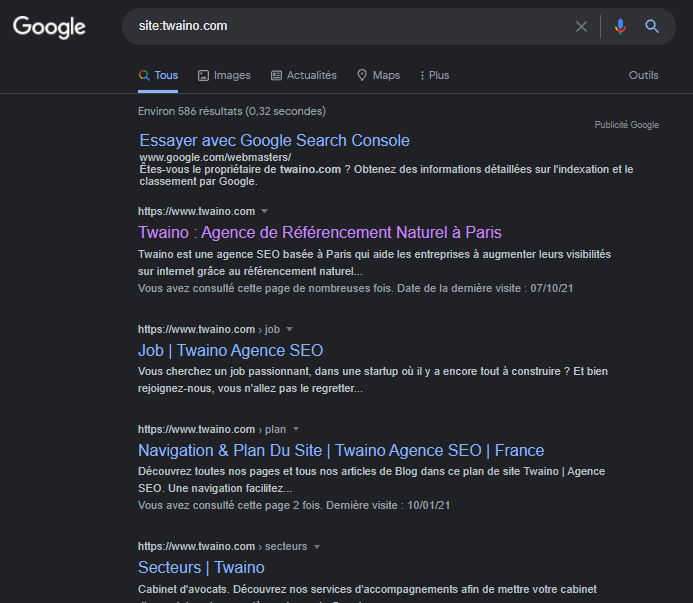Click the www.google.com/webmasters/ URL

click(x=215, y=157)
